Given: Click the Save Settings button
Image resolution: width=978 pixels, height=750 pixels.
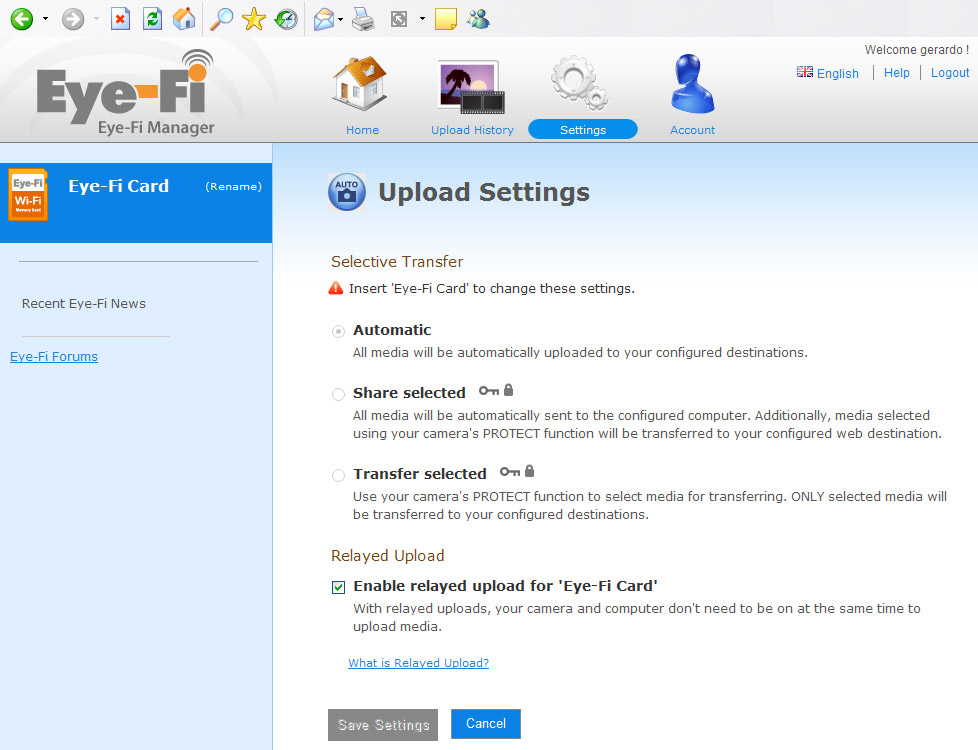Looking at the screenshot, I should click(x=383, y=724).
